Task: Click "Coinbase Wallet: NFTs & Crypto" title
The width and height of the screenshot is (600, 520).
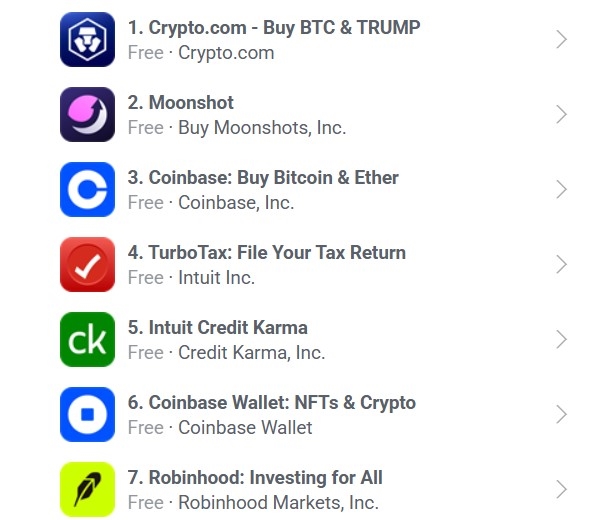Action: 272,403
